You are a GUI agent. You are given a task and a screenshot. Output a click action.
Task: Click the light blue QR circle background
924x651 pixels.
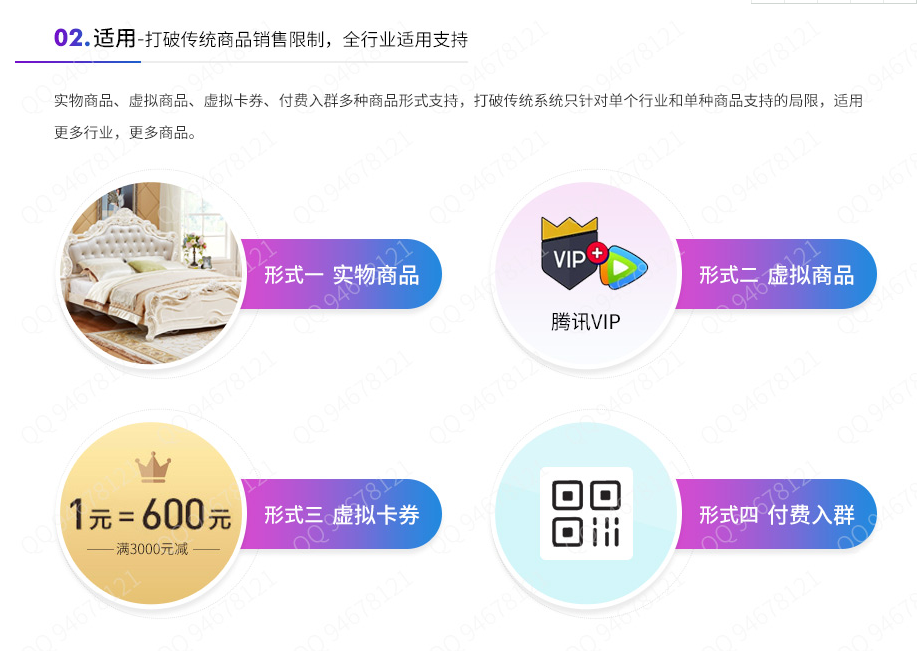586,513
